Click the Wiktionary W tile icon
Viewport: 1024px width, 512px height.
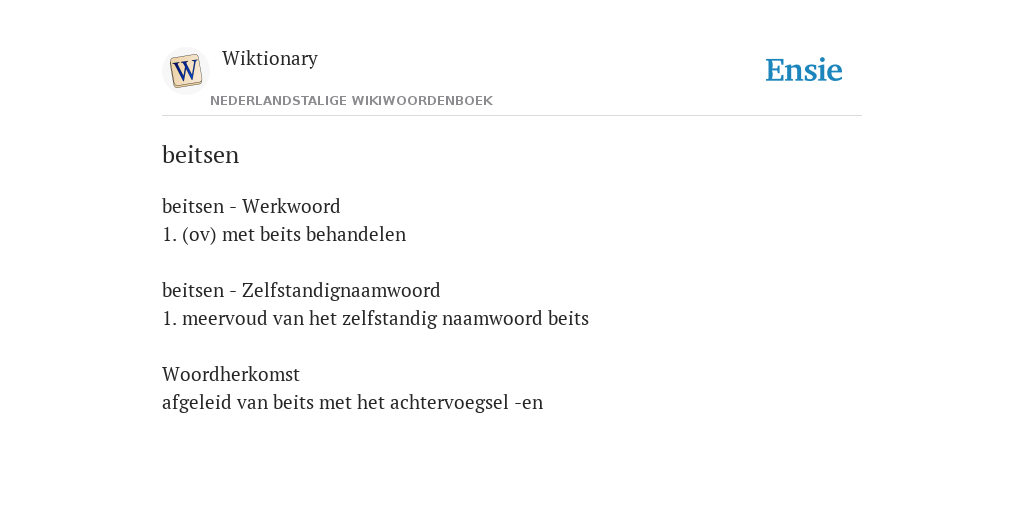(x=186, y=71)
